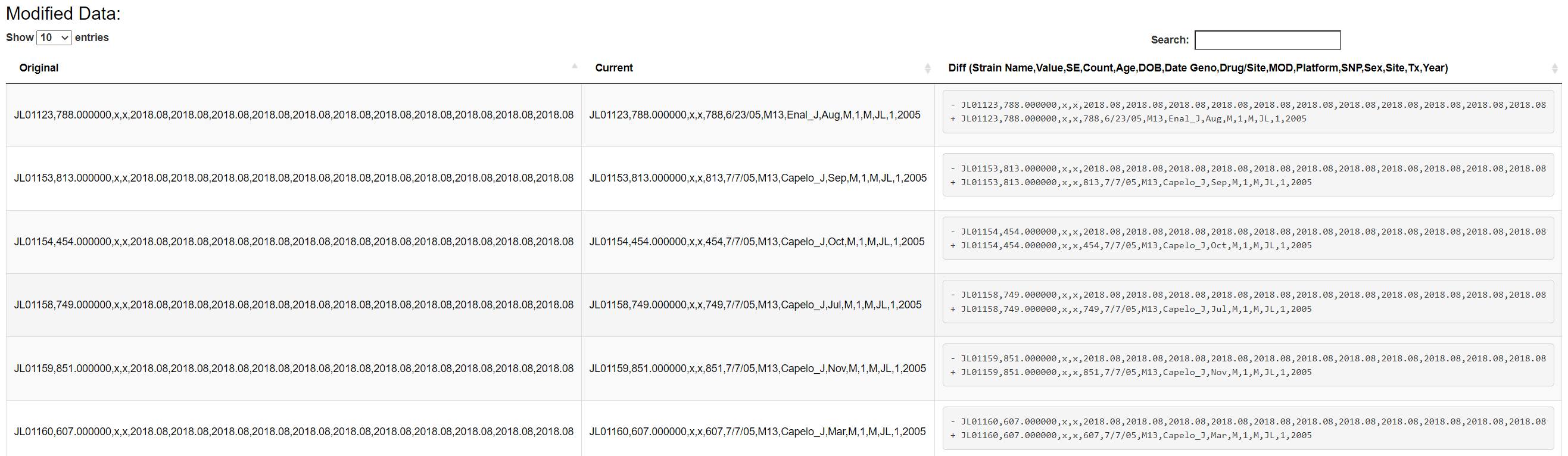1568x456 pixels.
Task: Click the Current cell containing Capelo_J,Sep
Action: click(757, 179)
